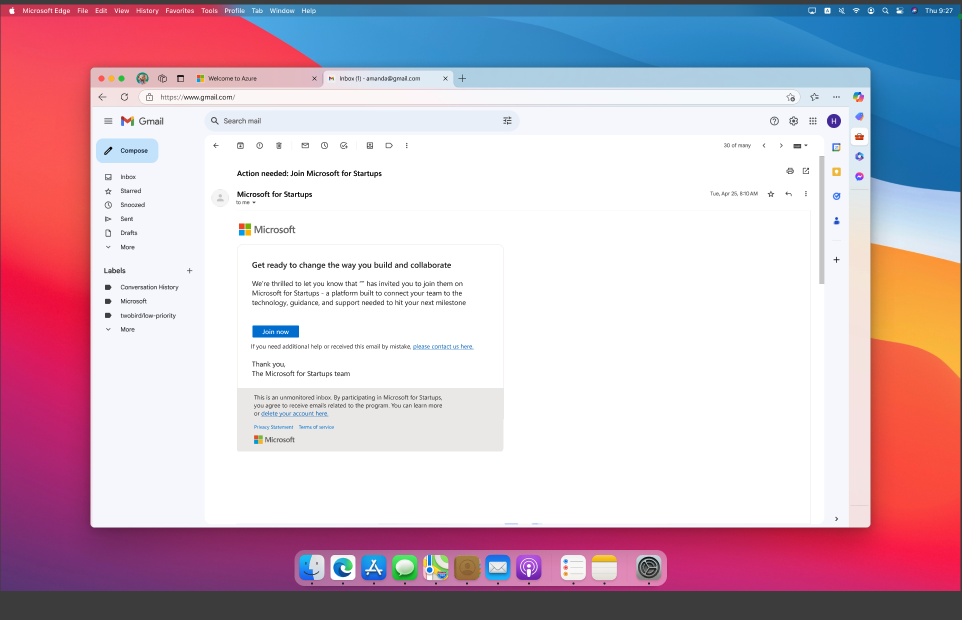The image size is (962, 620).
Task: Open a new browser tab
Action: tap(463, 78)
